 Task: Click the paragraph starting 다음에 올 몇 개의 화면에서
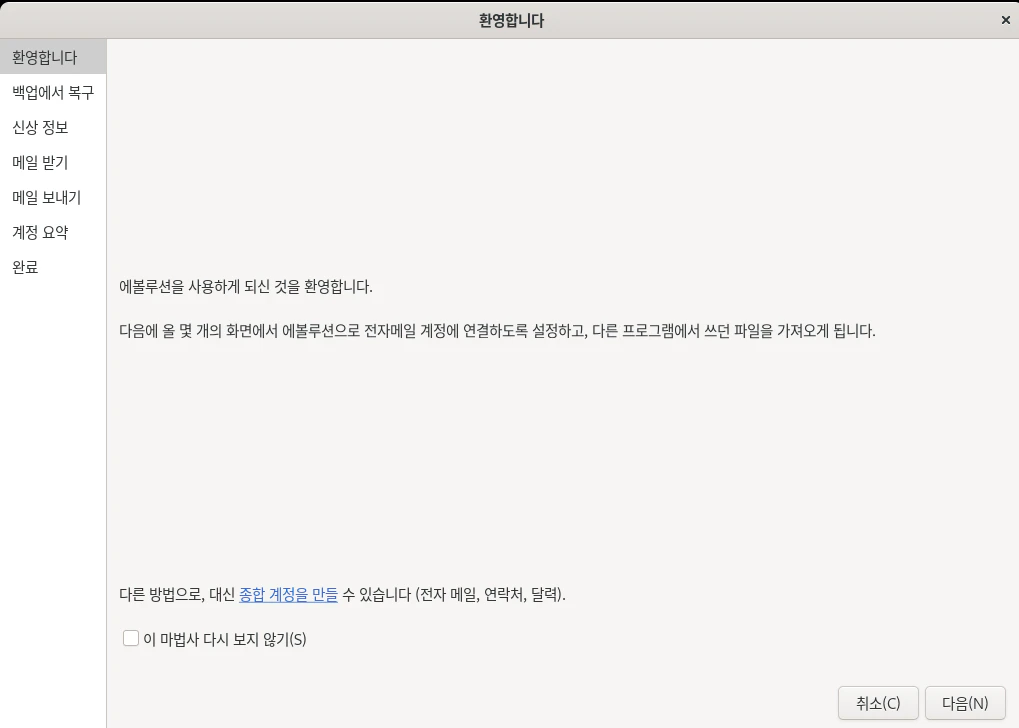coord(497,331)
